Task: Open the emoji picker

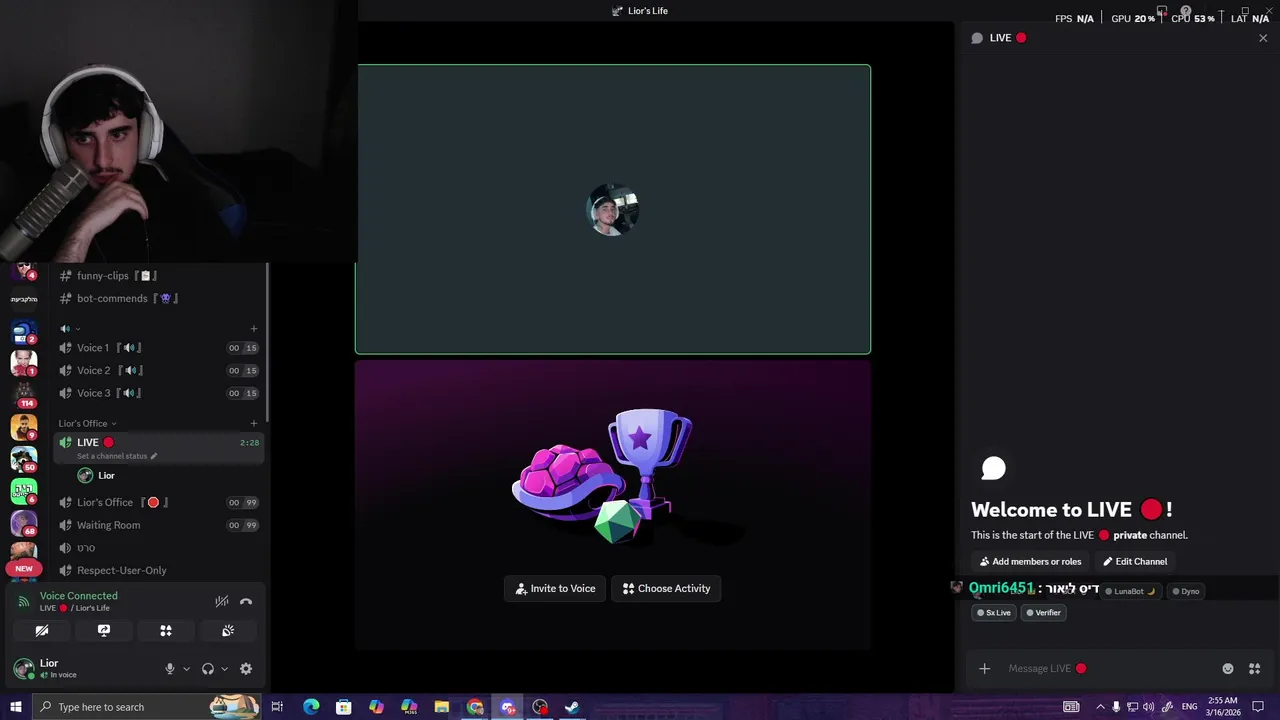Action: (1228, 669)
